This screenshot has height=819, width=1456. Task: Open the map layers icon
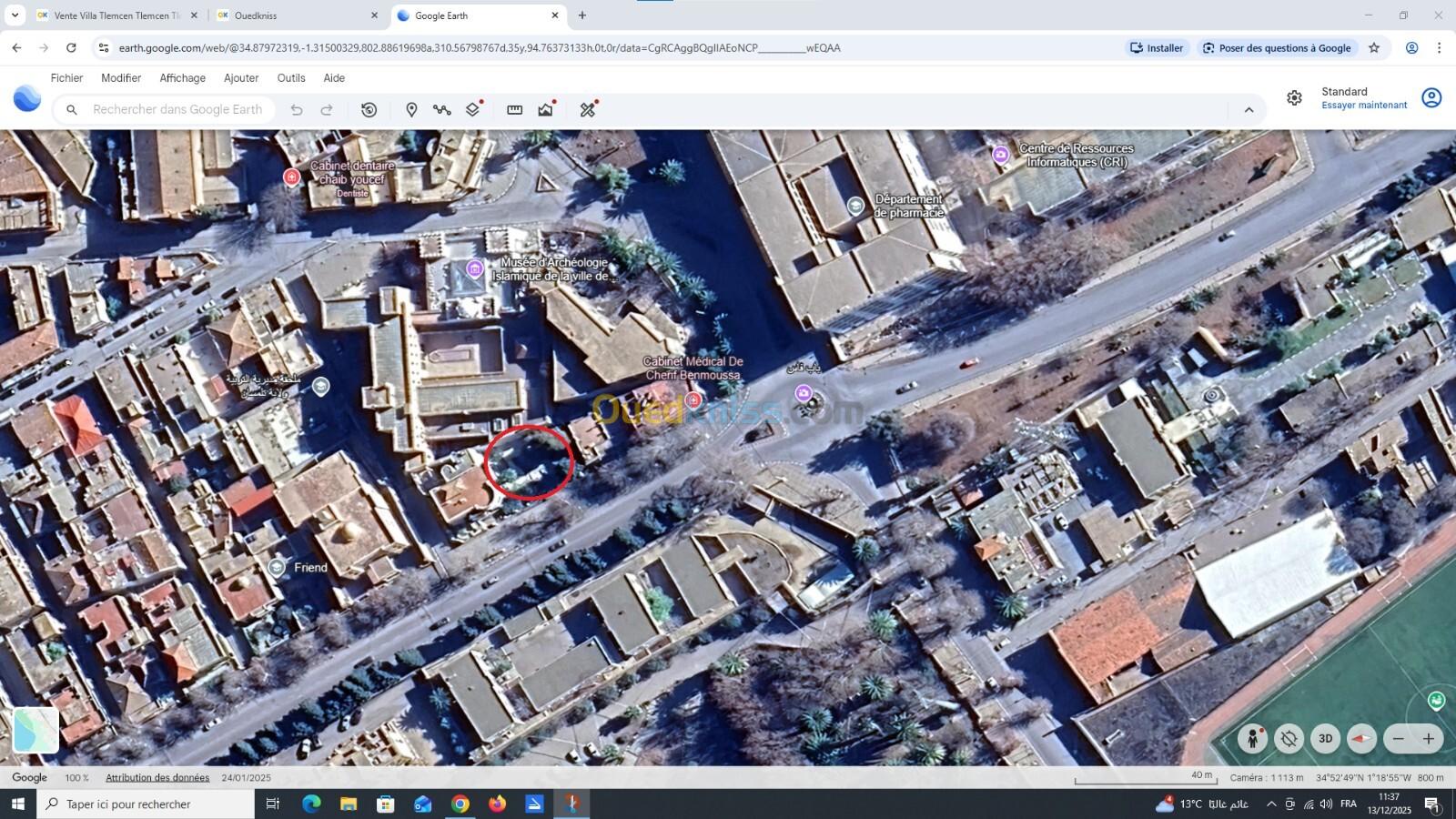point(473,110)
